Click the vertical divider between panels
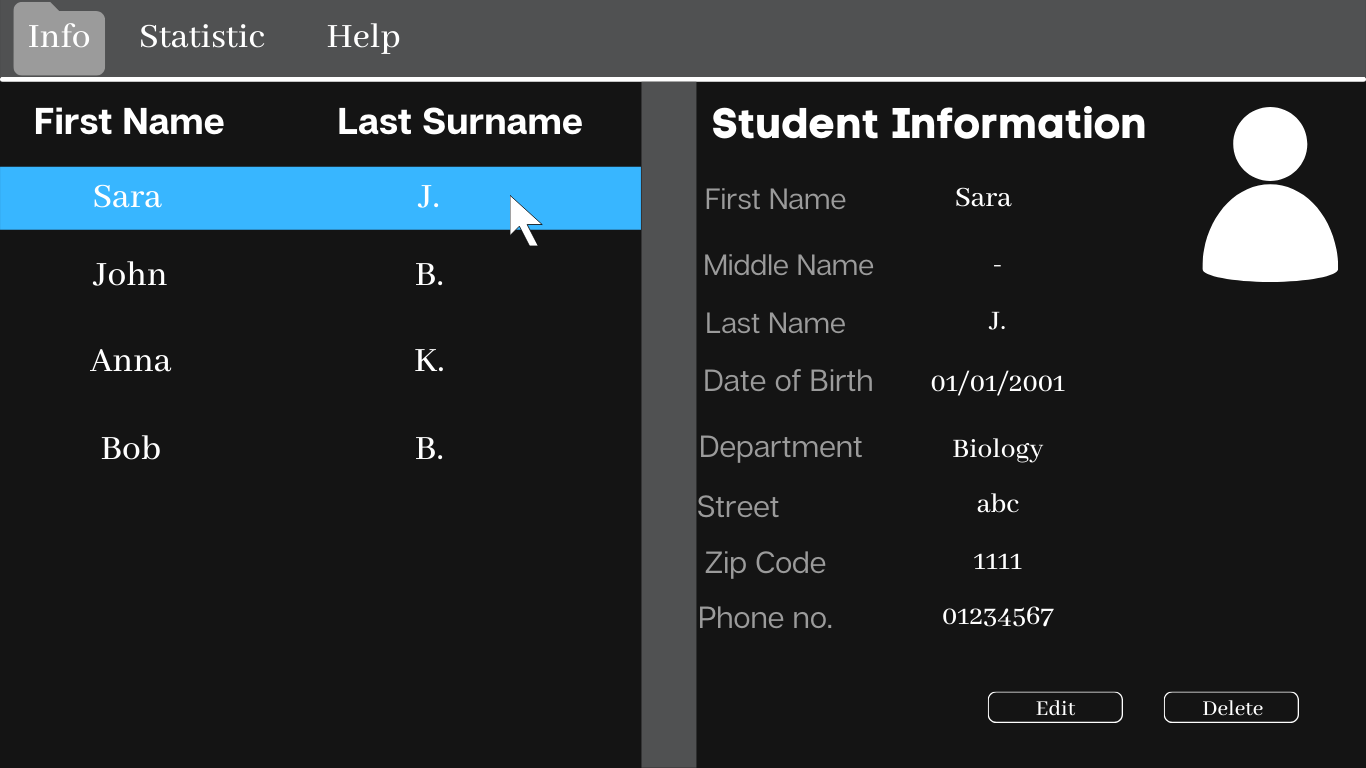1366x768 pixels. coord(668,420)
